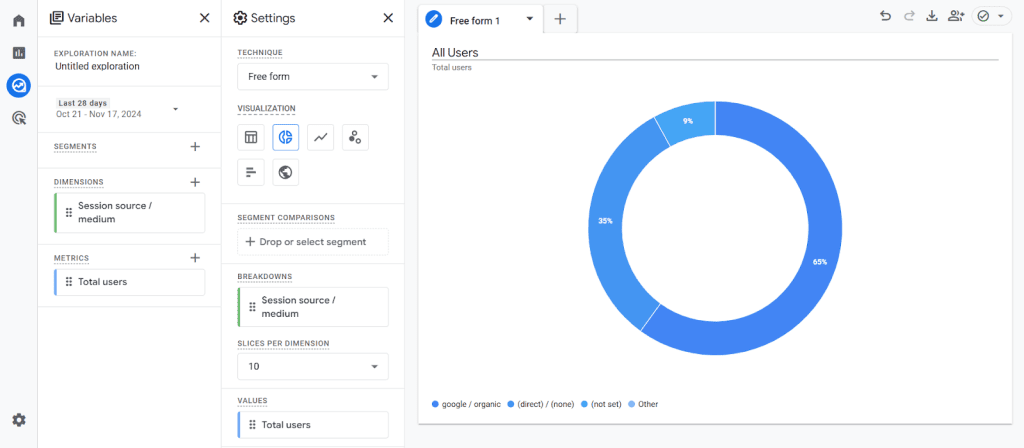Screen dimensions: 1024x448
Task: Add a new exploration tab
Action: pyautogui.click(x=560, y=19)
